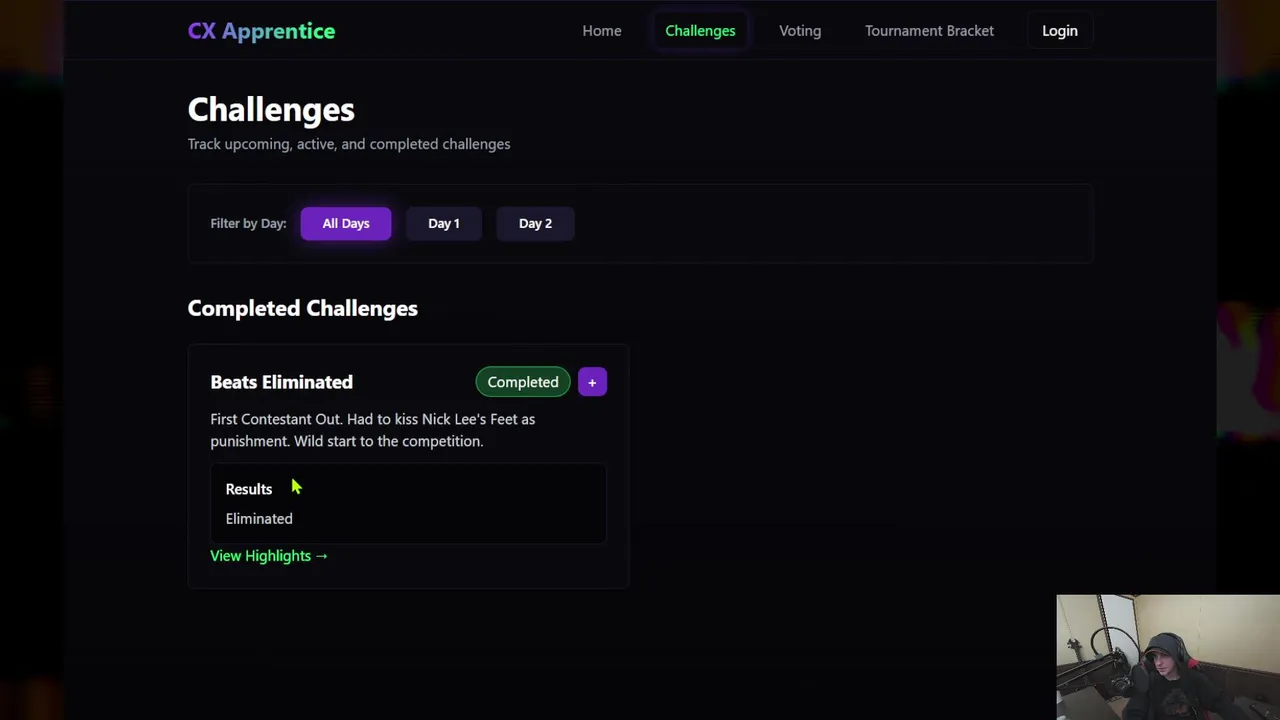Click the Beats Eliminated challenge title

click(281, 382)
